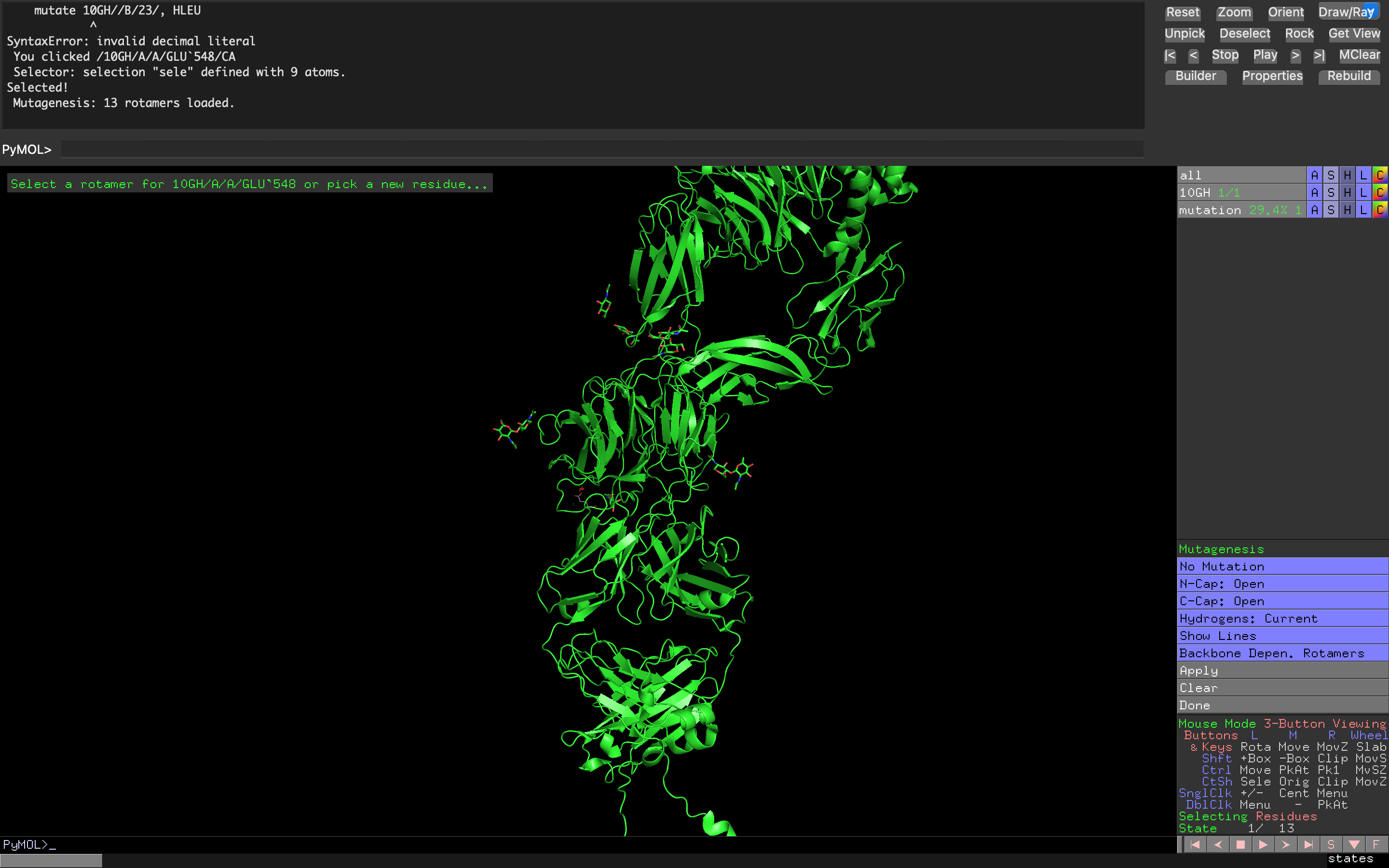Screen dimensions: 1389x868
Task: Click the Get View button
Action: pyautogui.click(x=1354, y=33)
